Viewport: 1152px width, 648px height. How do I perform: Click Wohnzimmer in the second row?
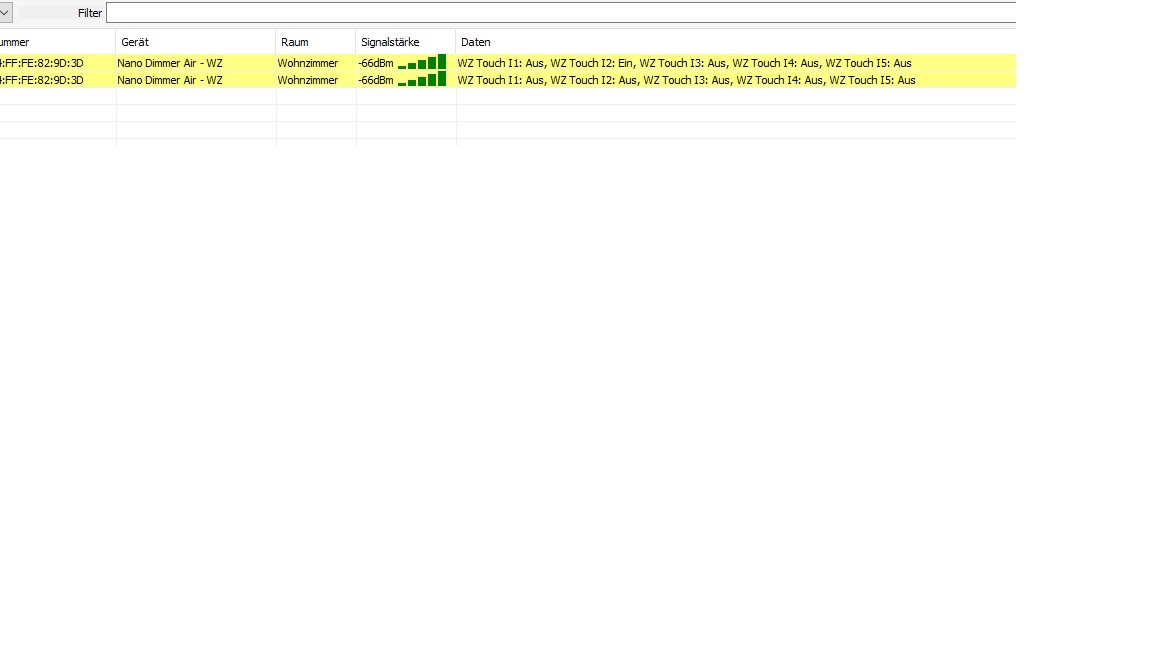[308, 80]
